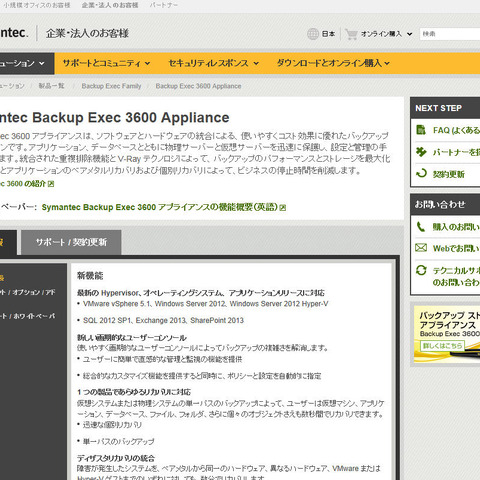Open the パートナー link in NEXT STEP
Viewport: 480px width, 480px height.
pos(456,152)
